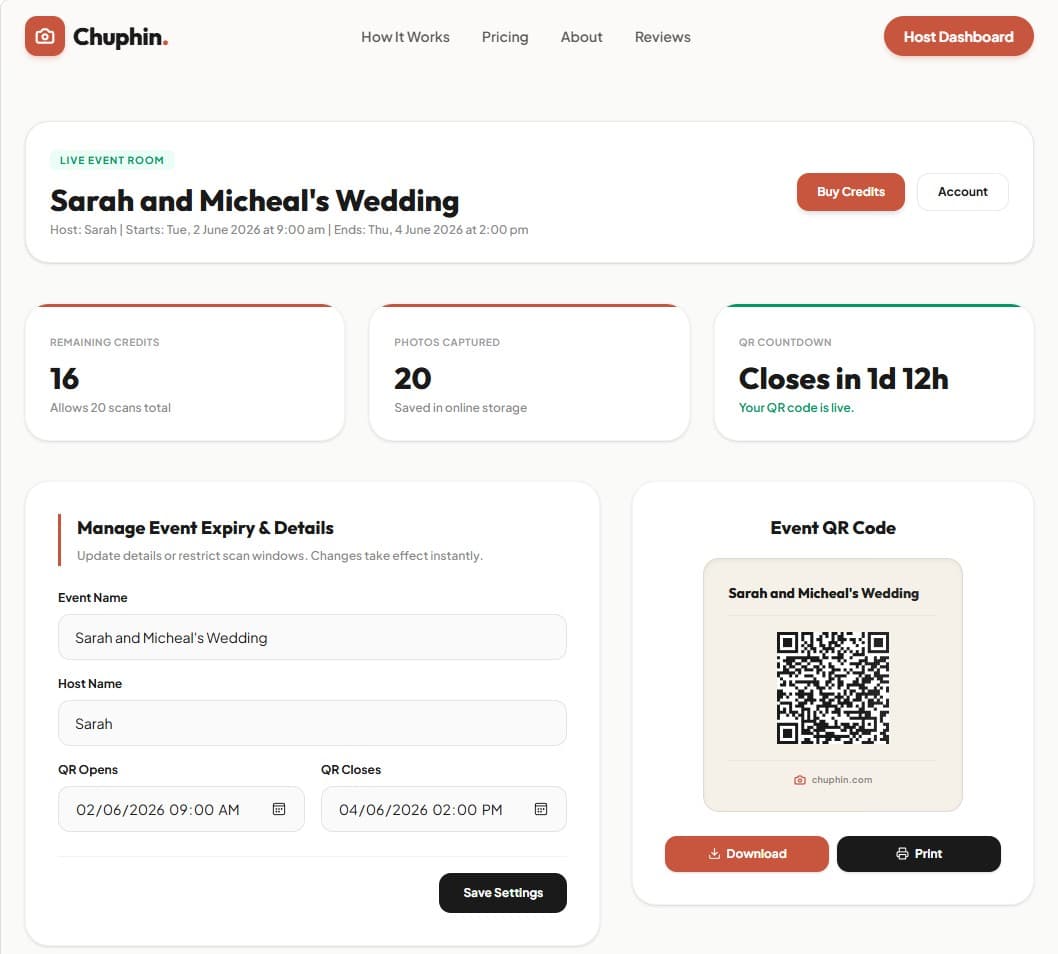Viewport: 1058px width, 954px height.
Task: Click the 'Event Name' field label
Action: coord(92,598)
